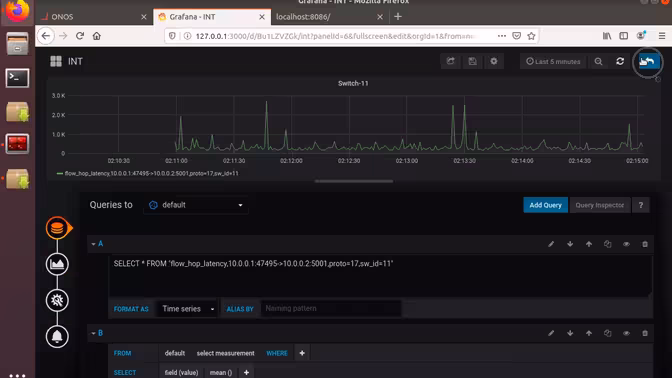Viewport: 672px width, 378px height.
Task: Toggle visibility eye for query A
Action: click(627, 244)
